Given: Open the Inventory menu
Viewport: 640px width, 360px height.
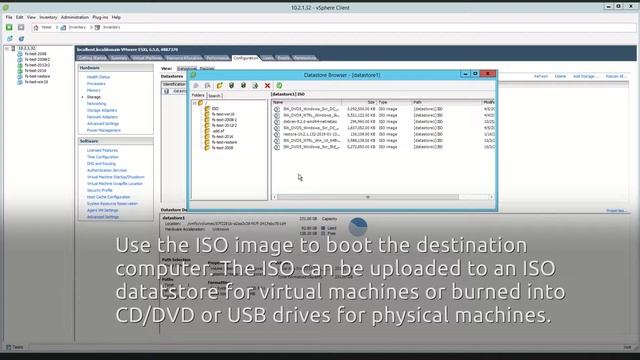Looking at the screenshot, I should pyautogui.click(x=48, y=17).
